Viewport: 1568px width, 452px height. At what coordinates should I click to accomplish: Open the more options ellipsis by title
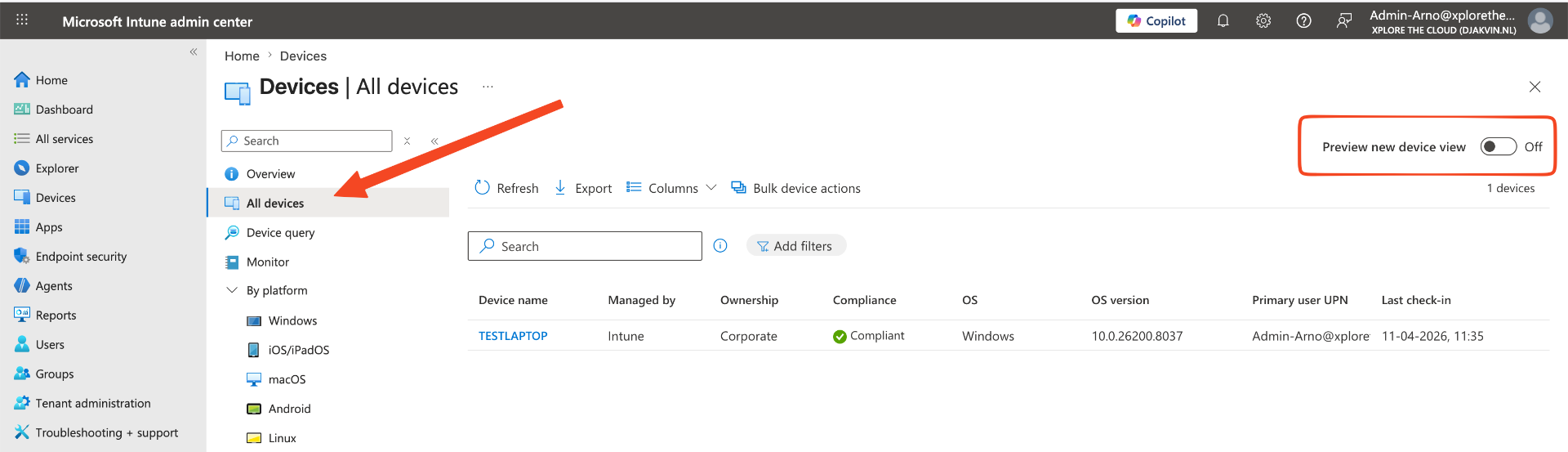[488, 86]
